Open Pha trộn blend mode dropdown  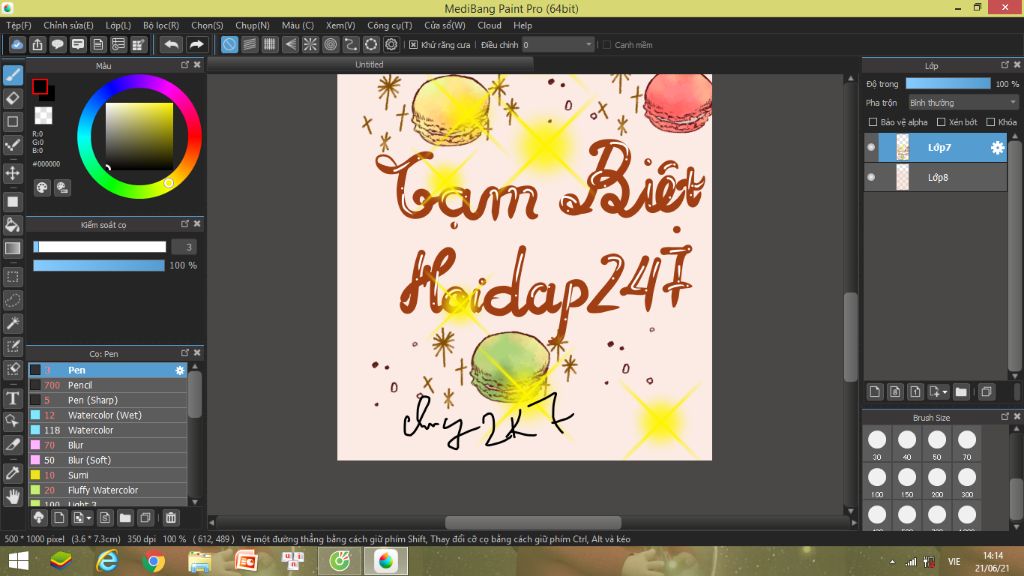[963, 103]
